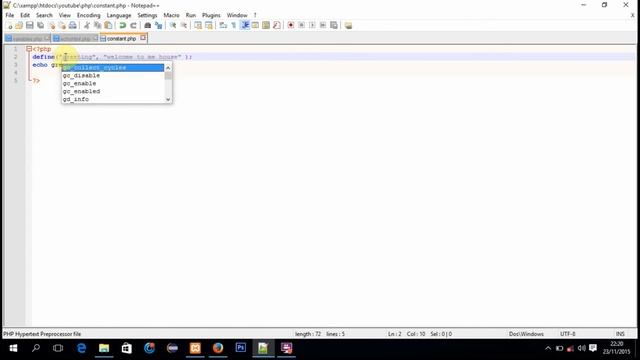Open the Edit menu
Image resolution: width=640 pixels, height=360 pixels.
[x=25, y=15]
